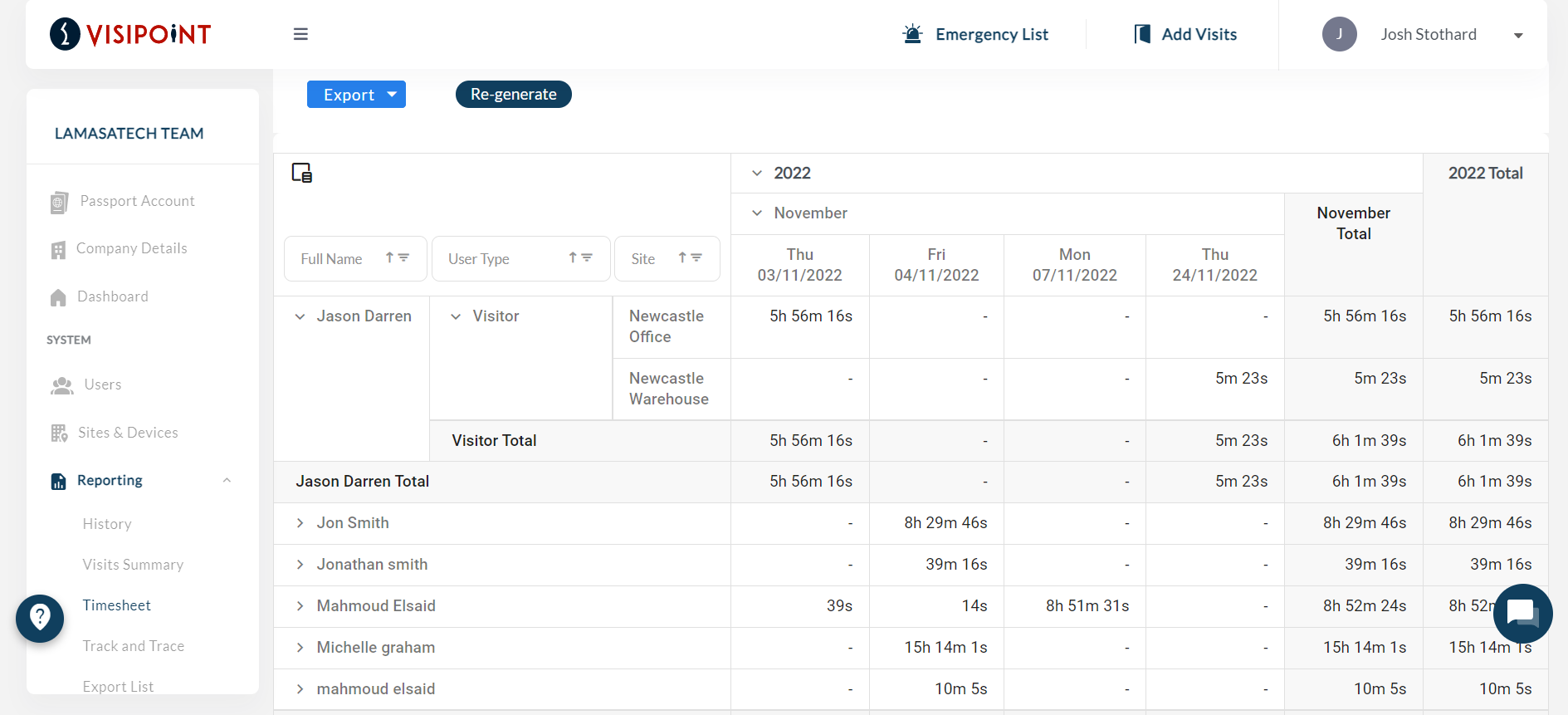
Task: Go to Dashboard
Action: [113, 296]
